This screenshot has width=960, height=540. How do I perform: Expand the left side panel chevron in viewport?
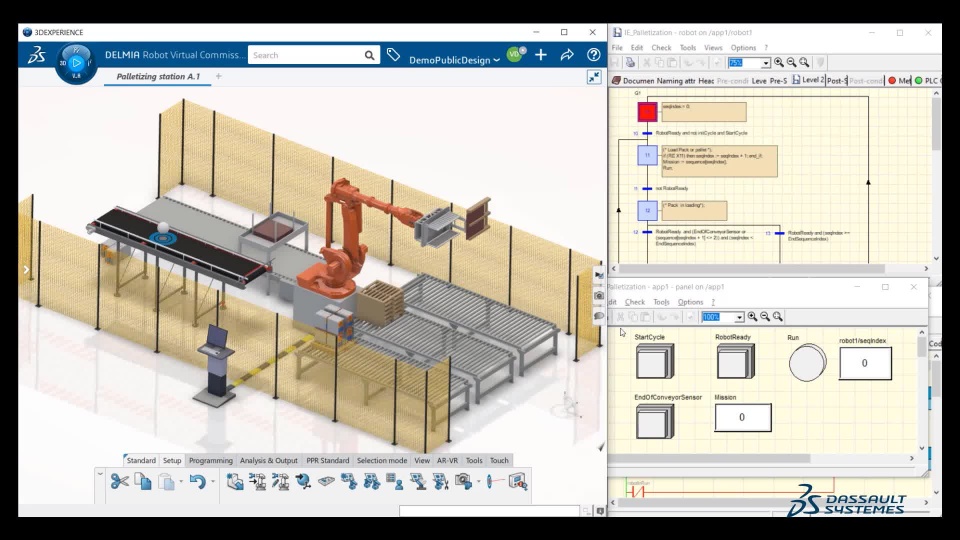(x=26, y=269)
